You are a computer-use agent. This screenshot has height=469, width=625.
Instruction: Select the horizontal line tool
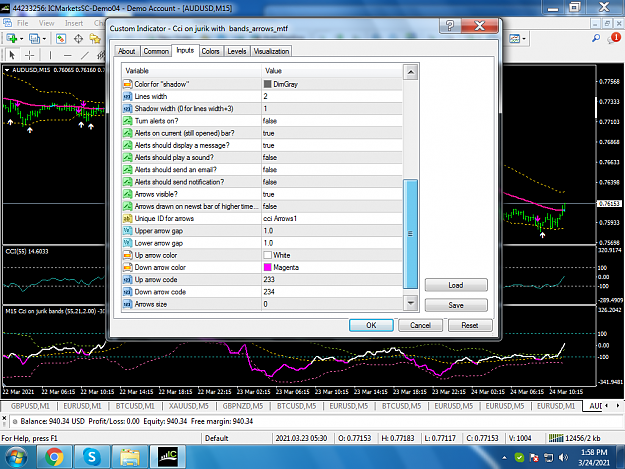click(68, 55)
